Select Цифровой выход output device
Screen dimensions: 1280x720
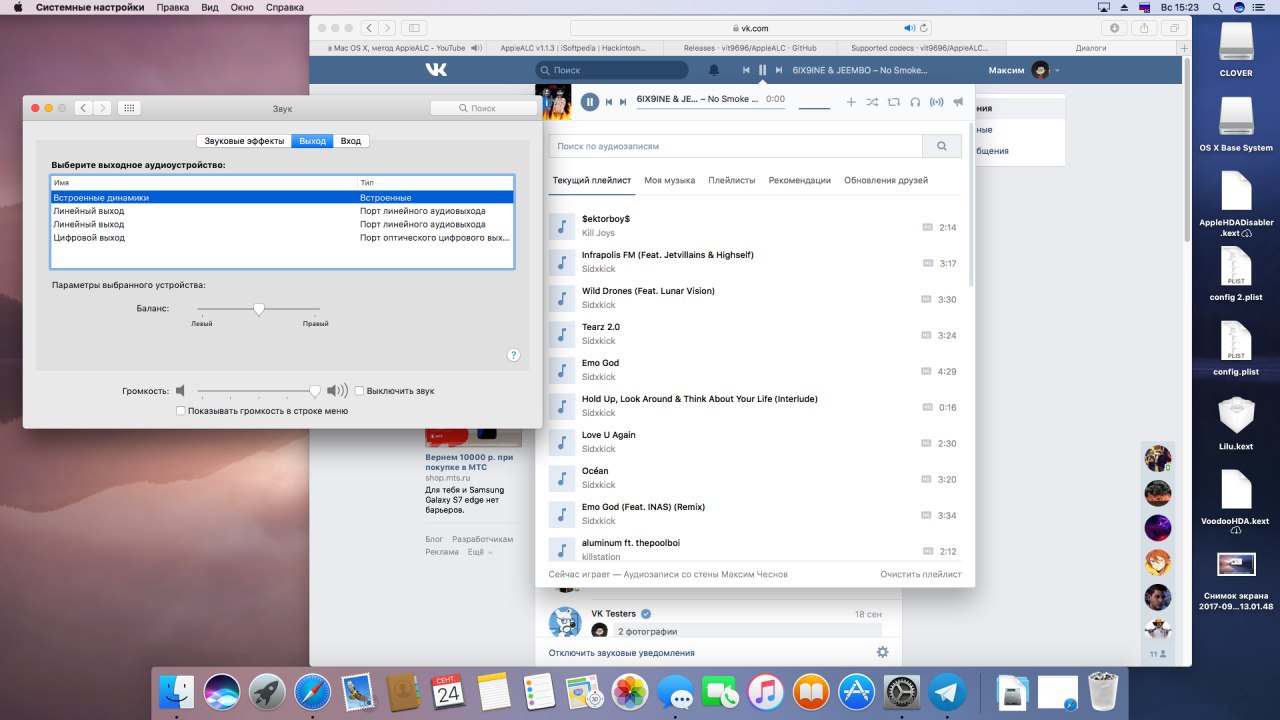(x=282, y=238)
